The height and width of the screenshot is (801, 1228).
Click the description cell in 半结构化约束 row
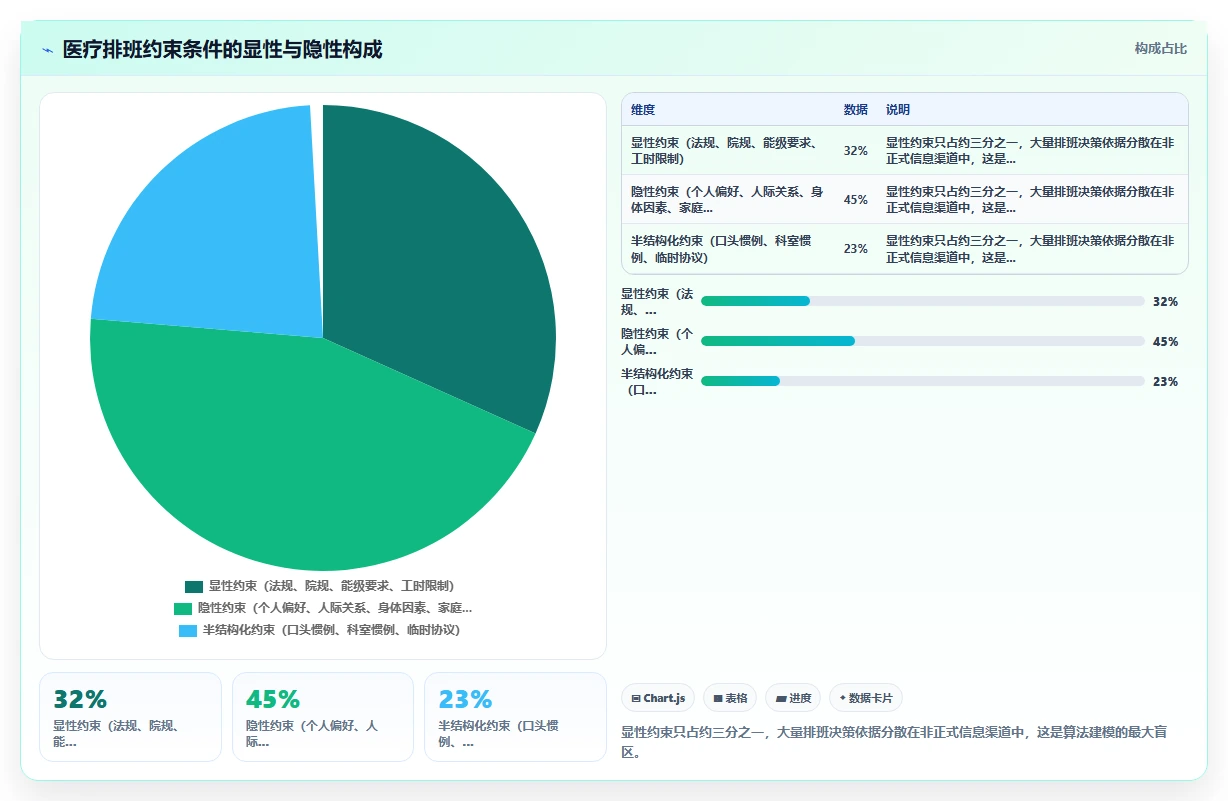(1030, 249)
